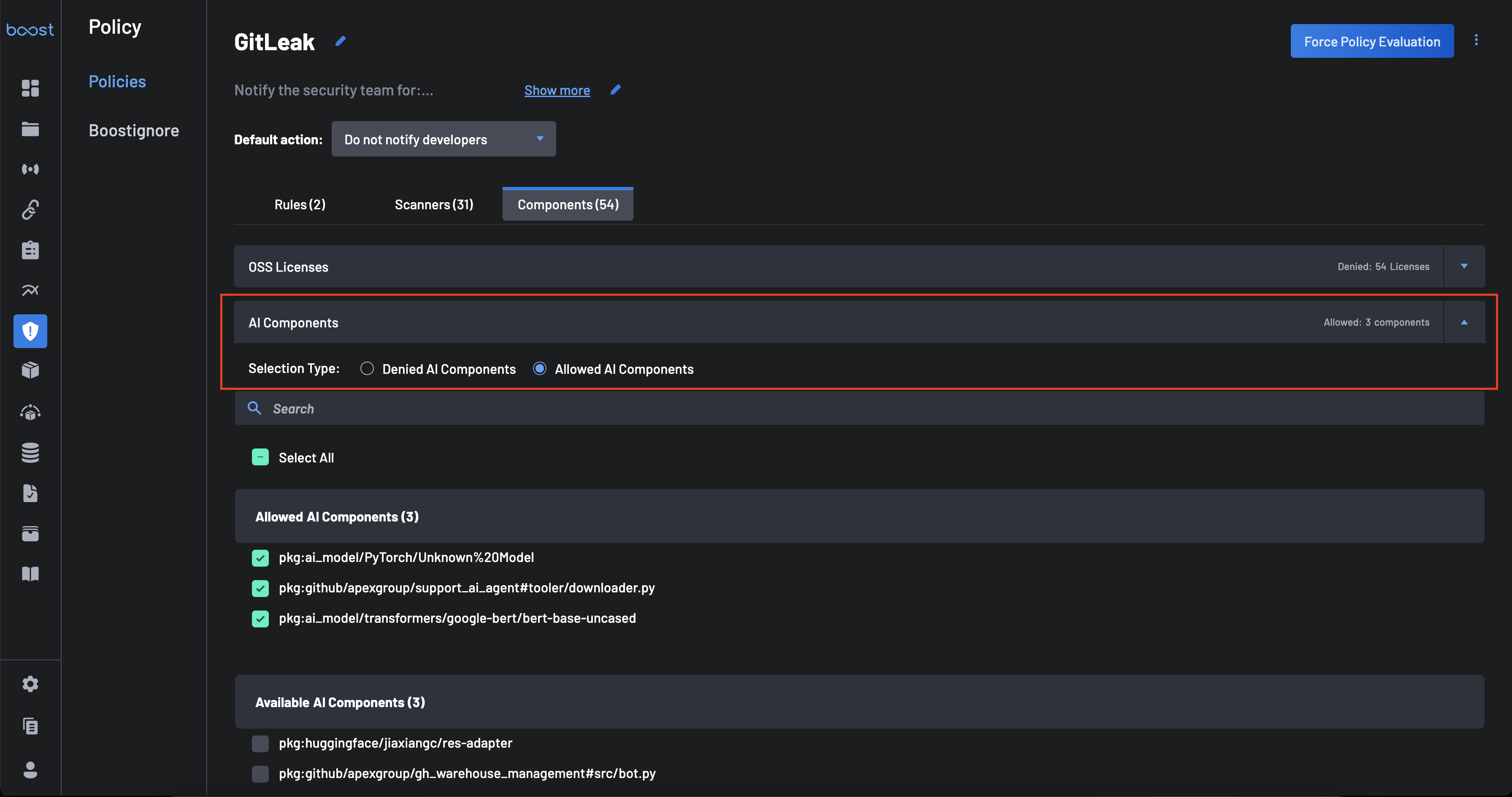
Task: Collapse the AI Components section
Action: [1464, 322]
